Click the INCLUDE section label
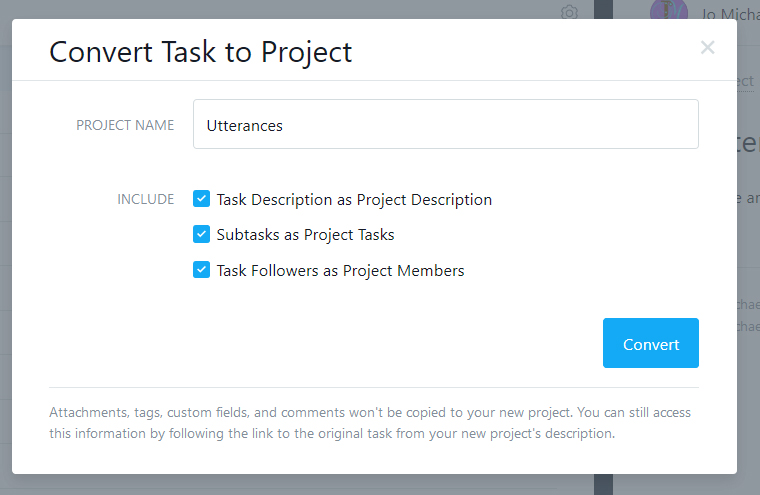The height and width of the screenshot is (495, 760). 145,199
